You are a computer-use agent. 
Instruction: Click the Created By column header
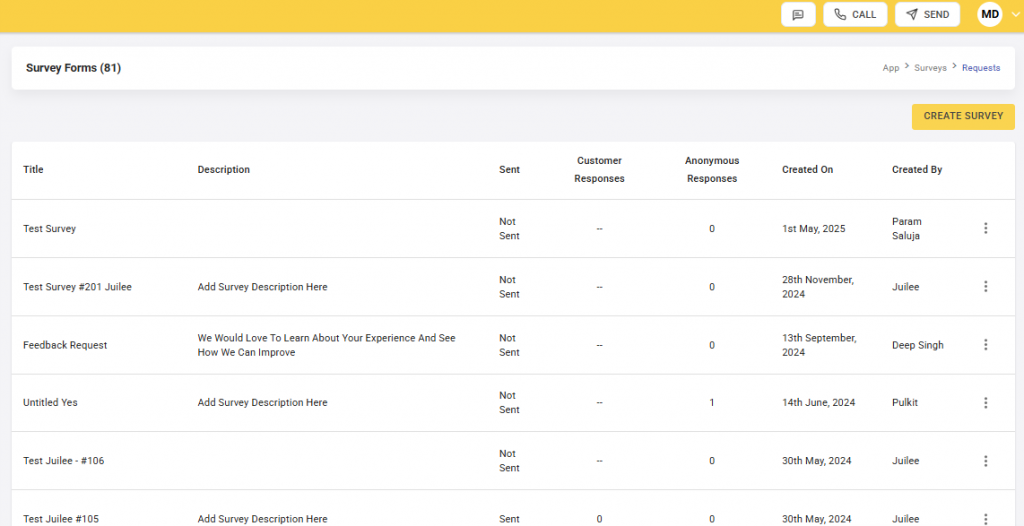coord(917,170)
